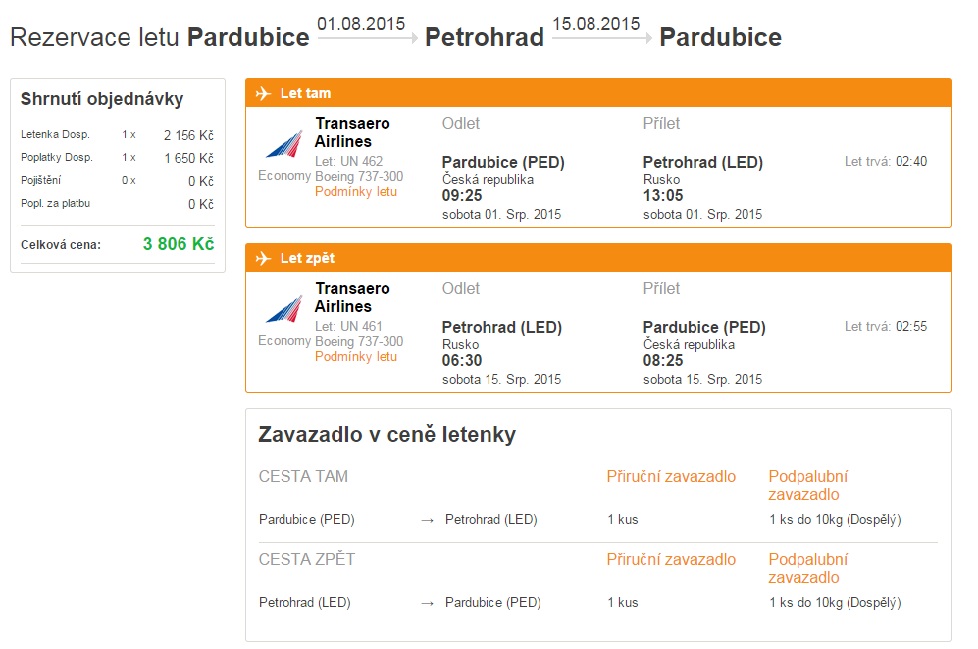Click the Pojištění row in order summary
The image size is (978, 649).
pos(117,181)
